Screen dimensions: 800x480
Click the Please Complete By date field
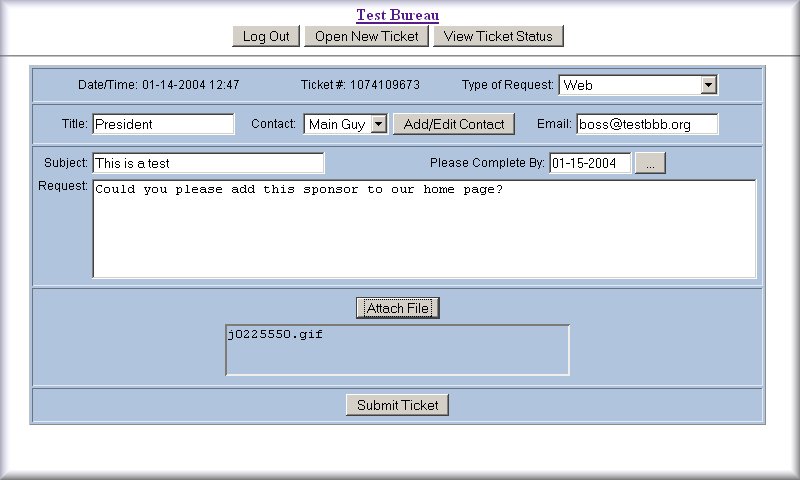coord(590,163)
